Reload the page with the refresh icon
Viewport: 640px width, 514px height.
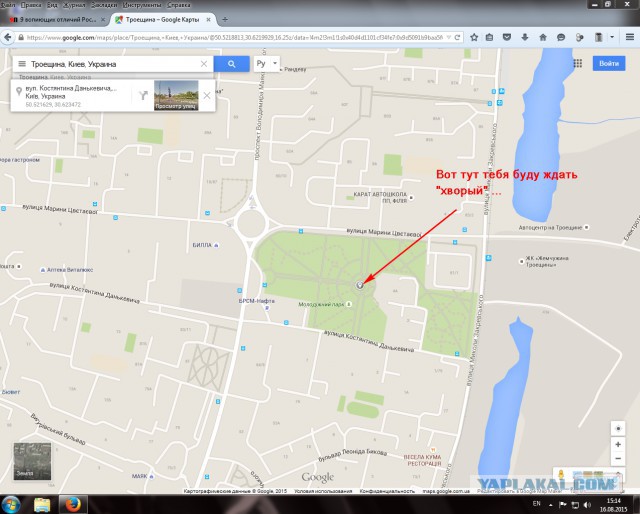(x=457, y=37)
